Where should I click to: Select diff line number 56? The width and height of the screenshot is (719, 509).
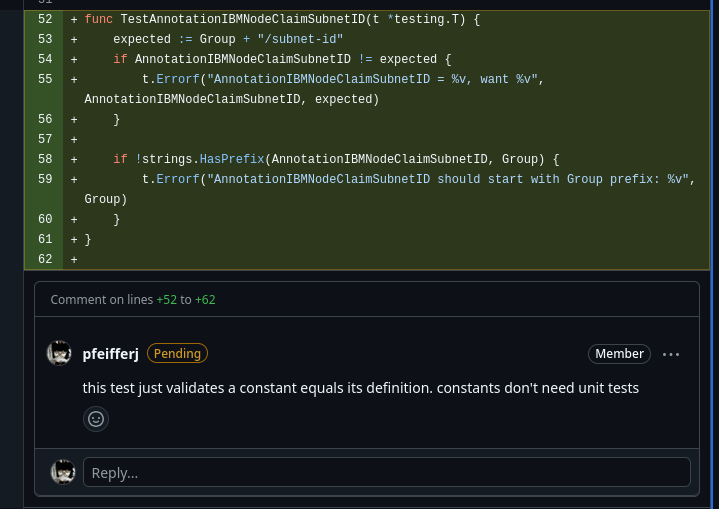pos(45,120)
